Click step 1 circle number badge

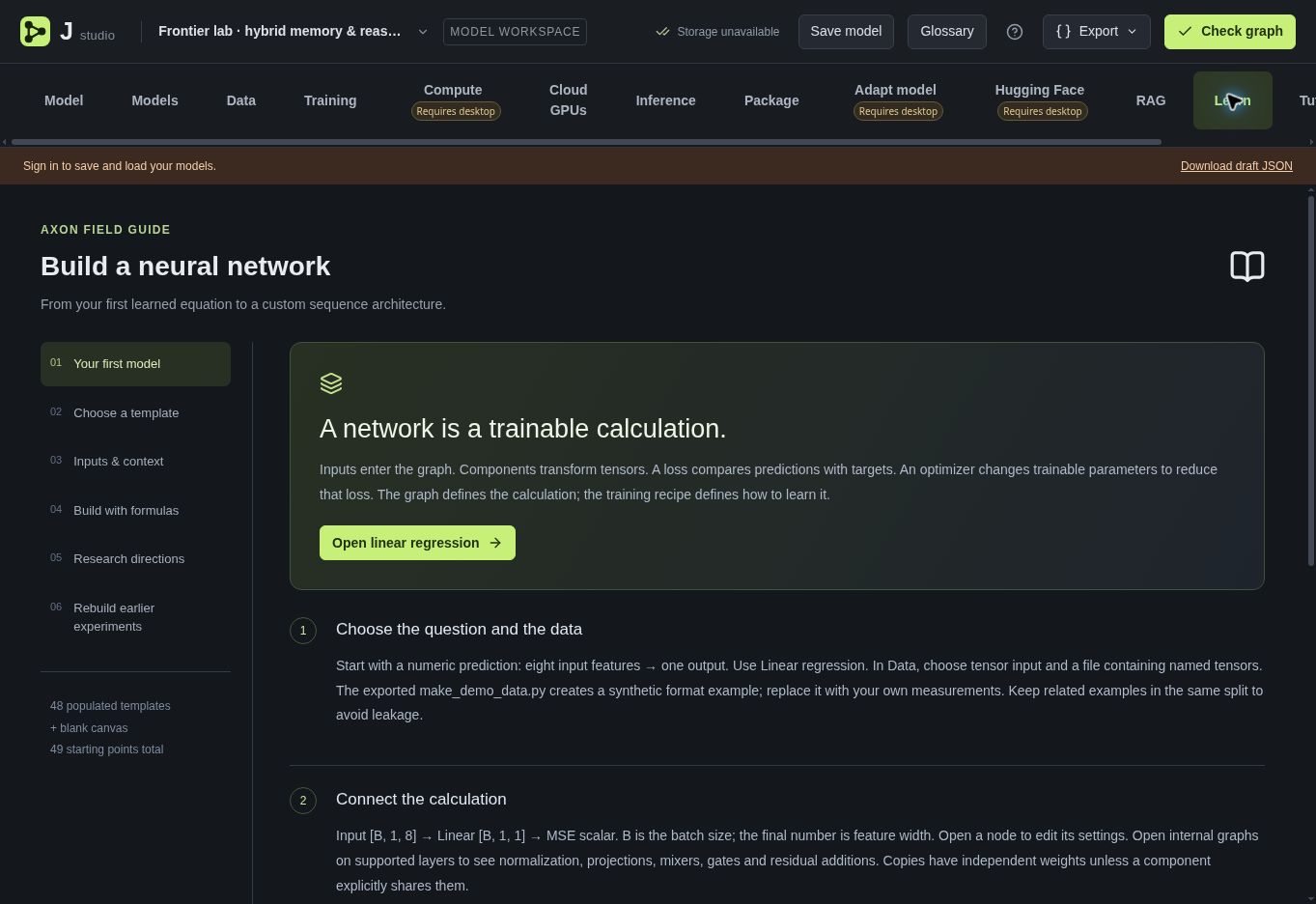(303, 631)
